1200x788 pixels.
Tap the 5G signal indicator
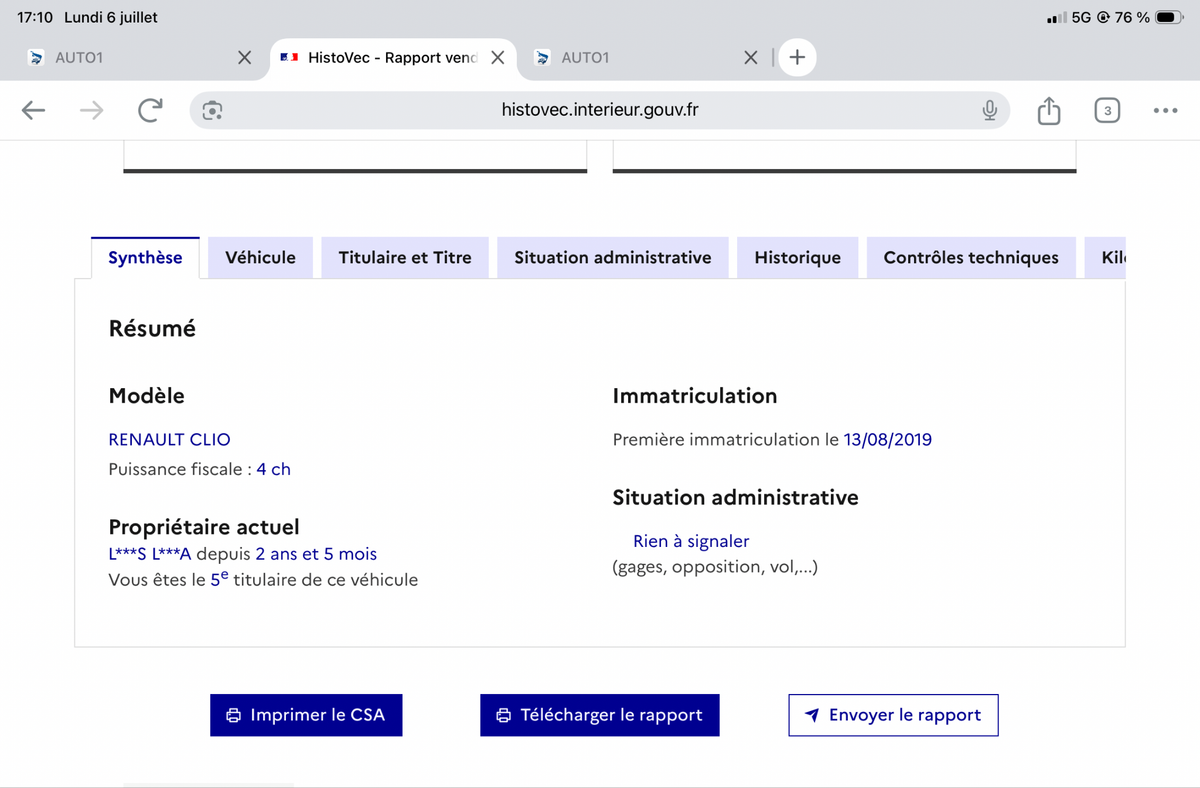coord(1081,18)
